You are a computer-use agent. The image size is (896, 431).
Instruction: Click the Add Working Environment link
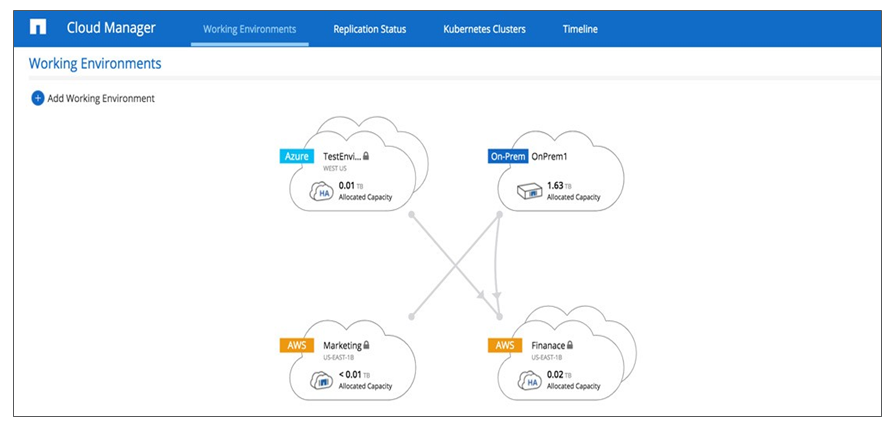101,98
